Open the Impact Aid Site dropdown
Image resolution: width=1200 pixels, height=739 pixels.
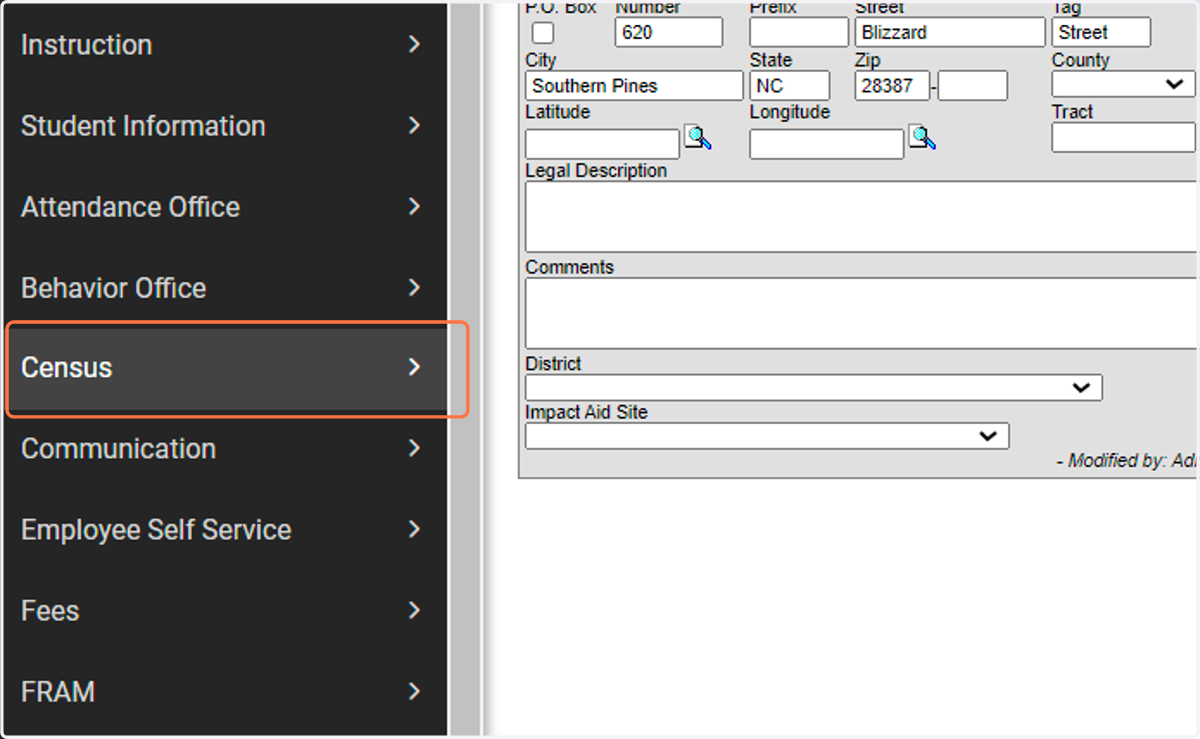(x=767, y=436)
